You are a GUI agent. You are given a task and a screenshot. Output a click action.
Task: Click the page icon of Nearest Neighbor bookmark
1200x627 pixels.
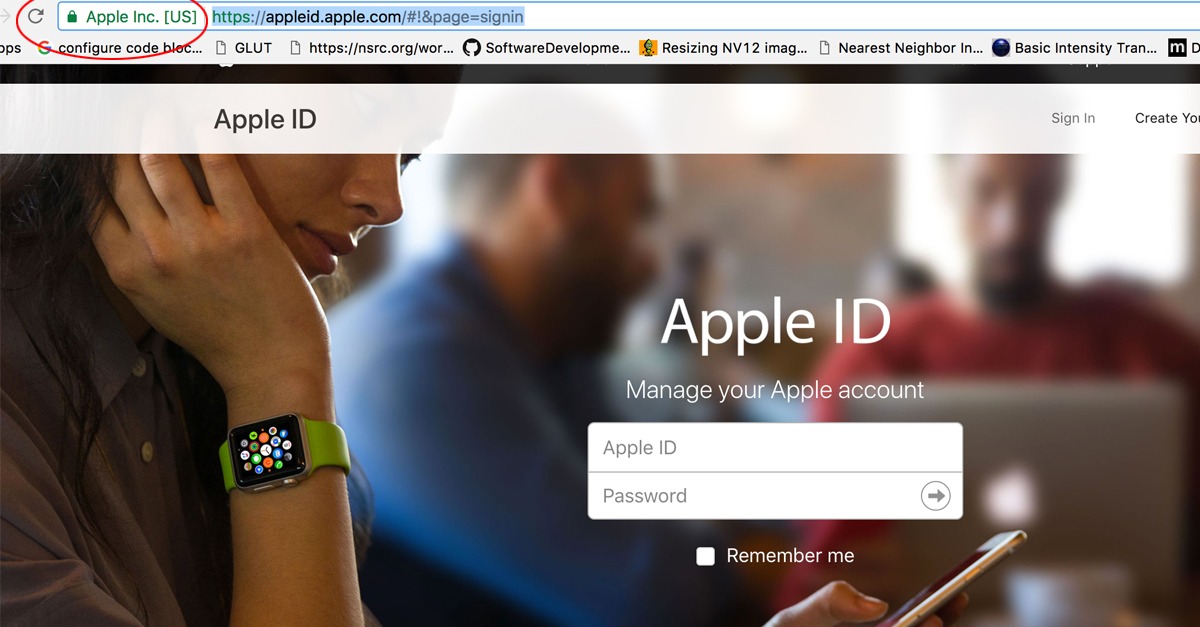(825, 47)
